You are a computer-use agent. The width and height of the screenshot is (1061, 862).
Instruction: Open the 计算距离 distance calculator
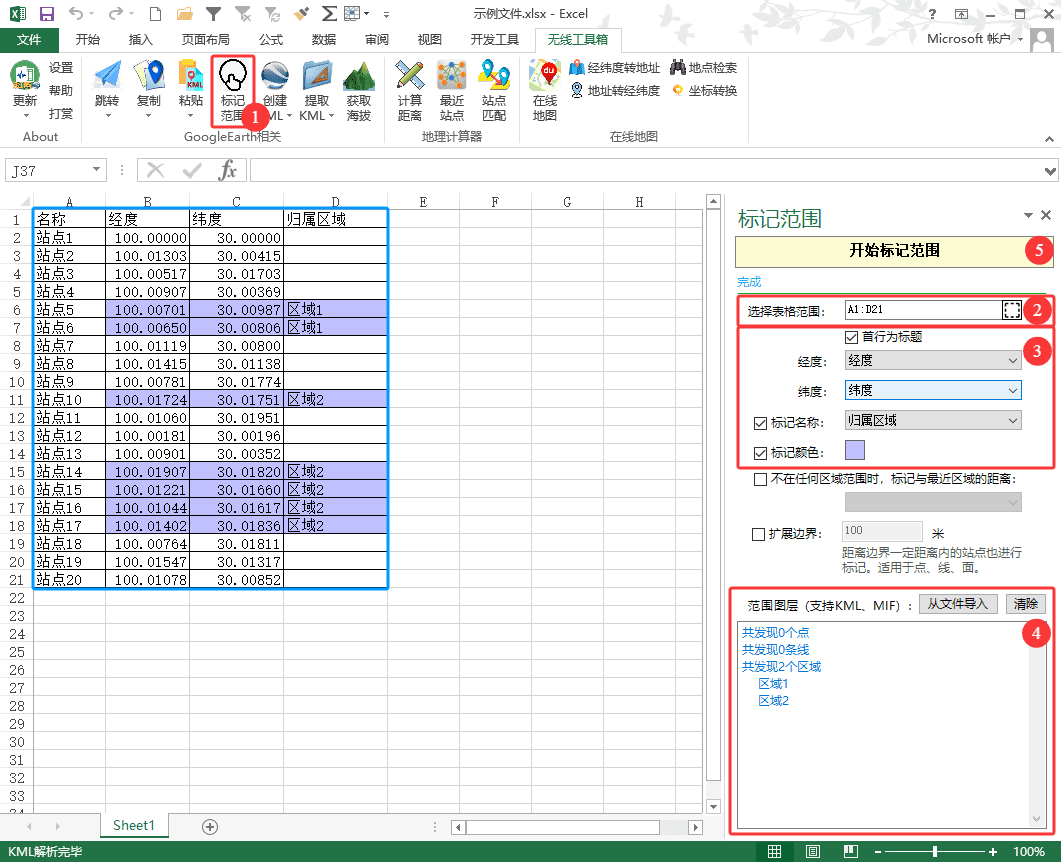pos(409,91)
